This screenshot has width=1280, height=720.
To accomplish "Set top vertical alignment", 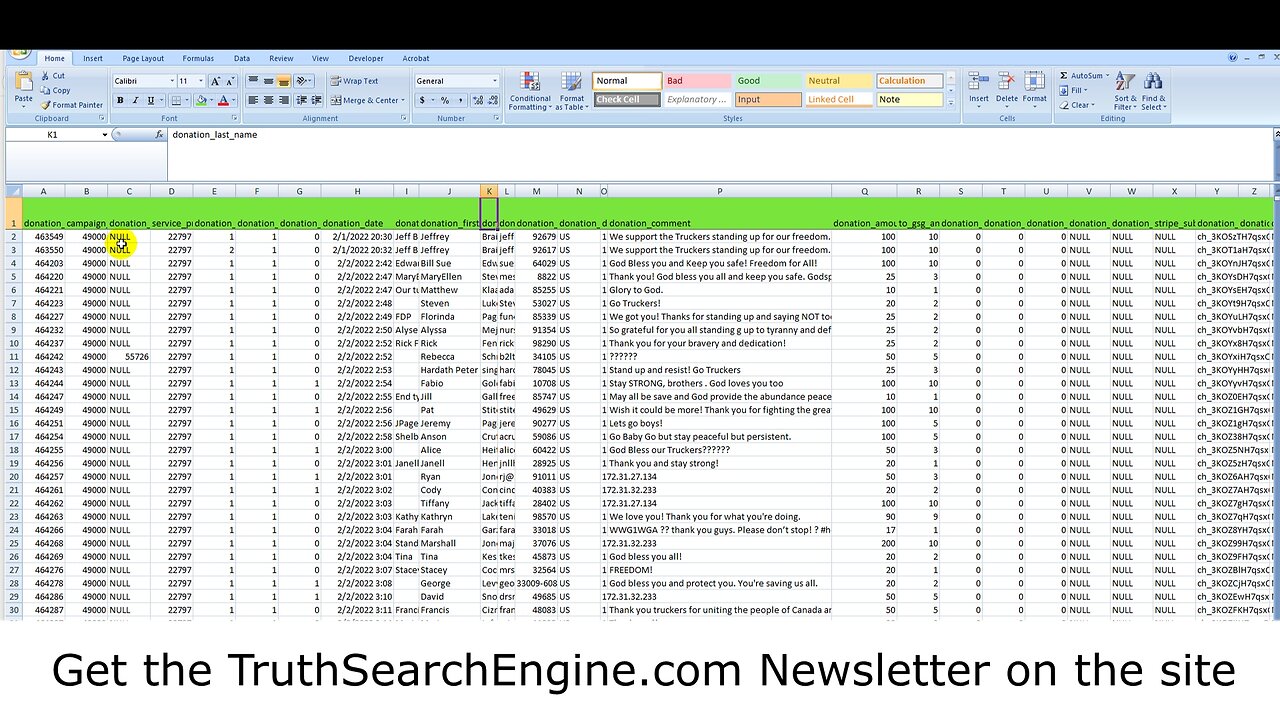I will 253,81.
